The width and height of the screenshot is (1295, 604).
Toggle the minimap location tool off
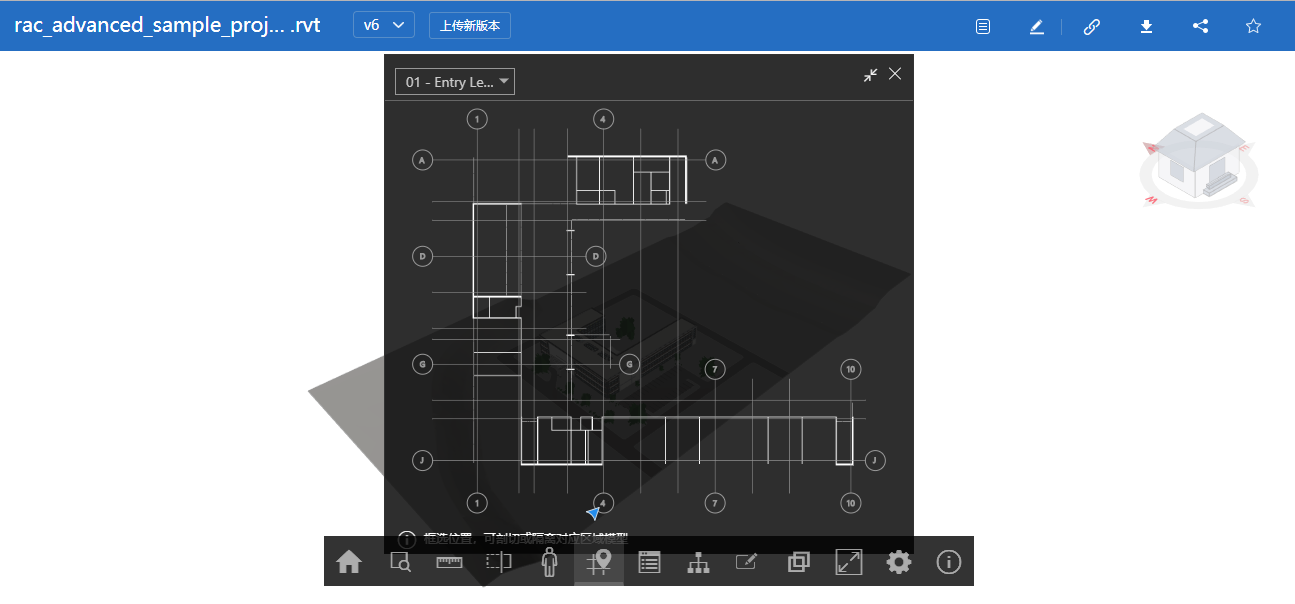599,562
